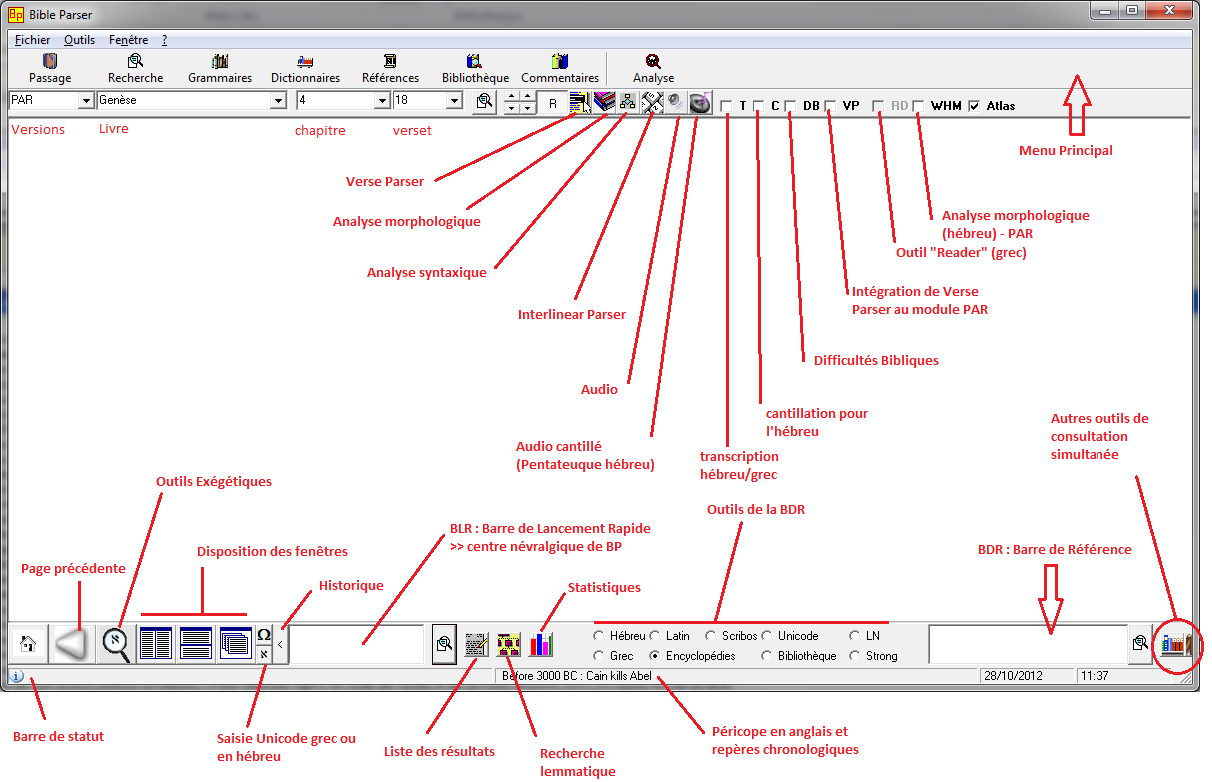Screen dimensions: 1212x782
Task: Open the Recherche search tool
Action: click(135, 68)
